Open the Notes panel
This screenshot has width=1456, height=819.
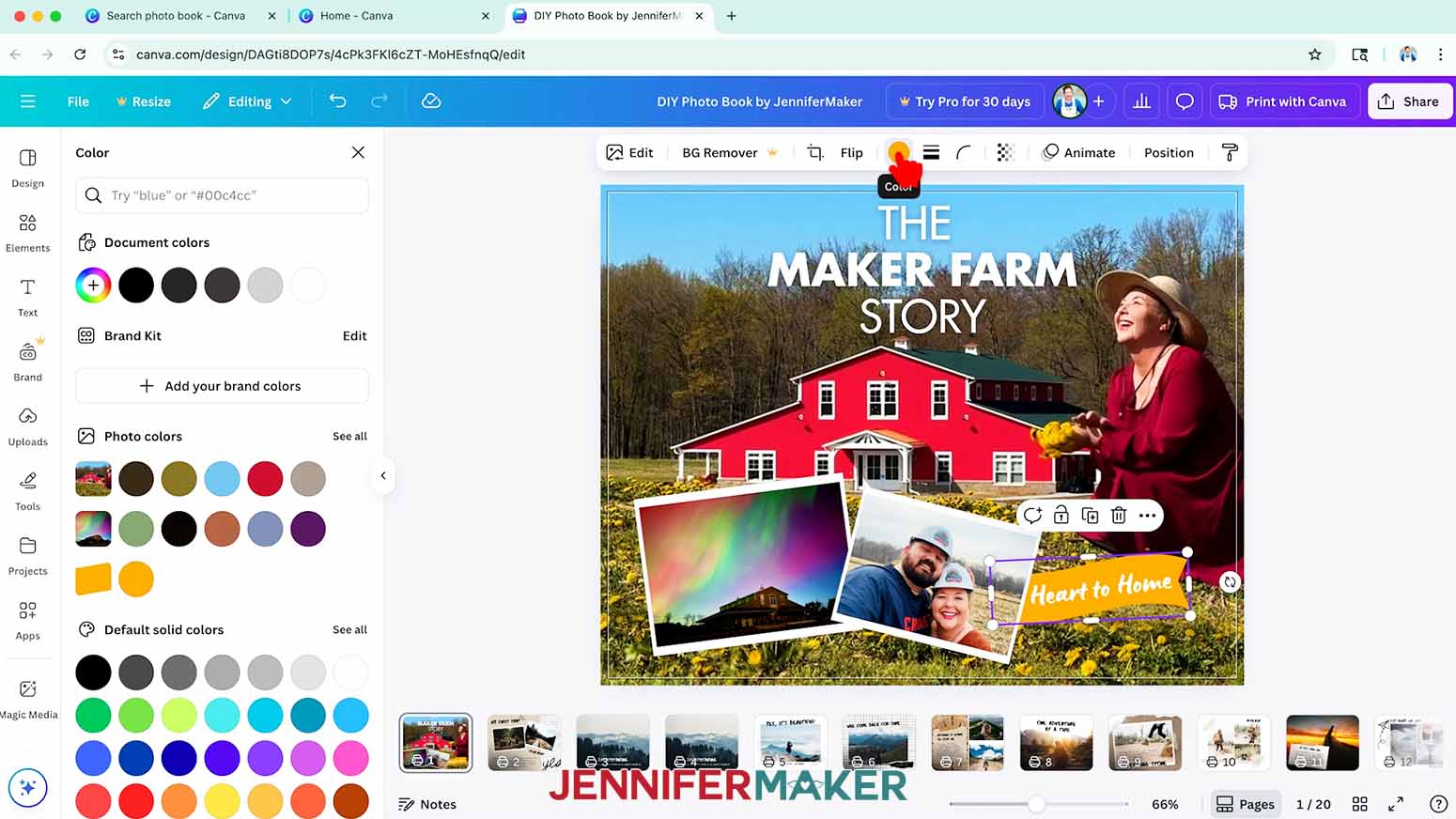pyautogui.click(x=427, y=804)
